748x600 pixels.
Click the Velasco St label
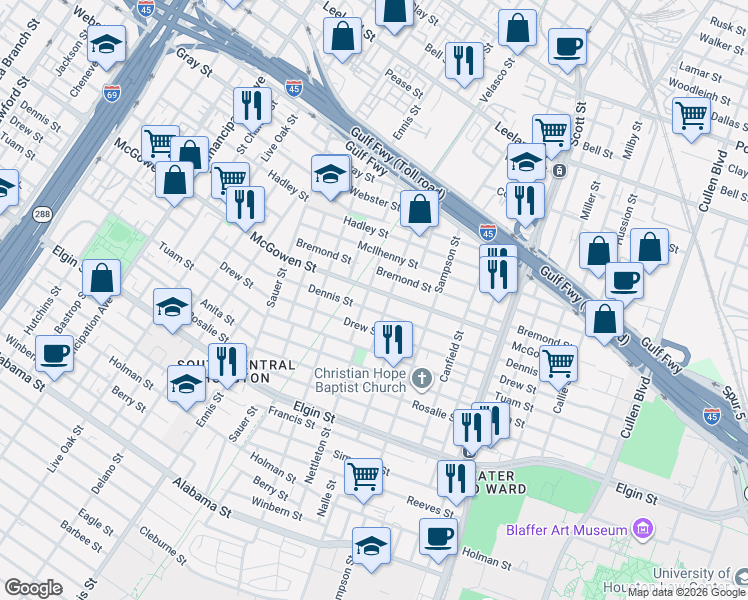[497, 80]
